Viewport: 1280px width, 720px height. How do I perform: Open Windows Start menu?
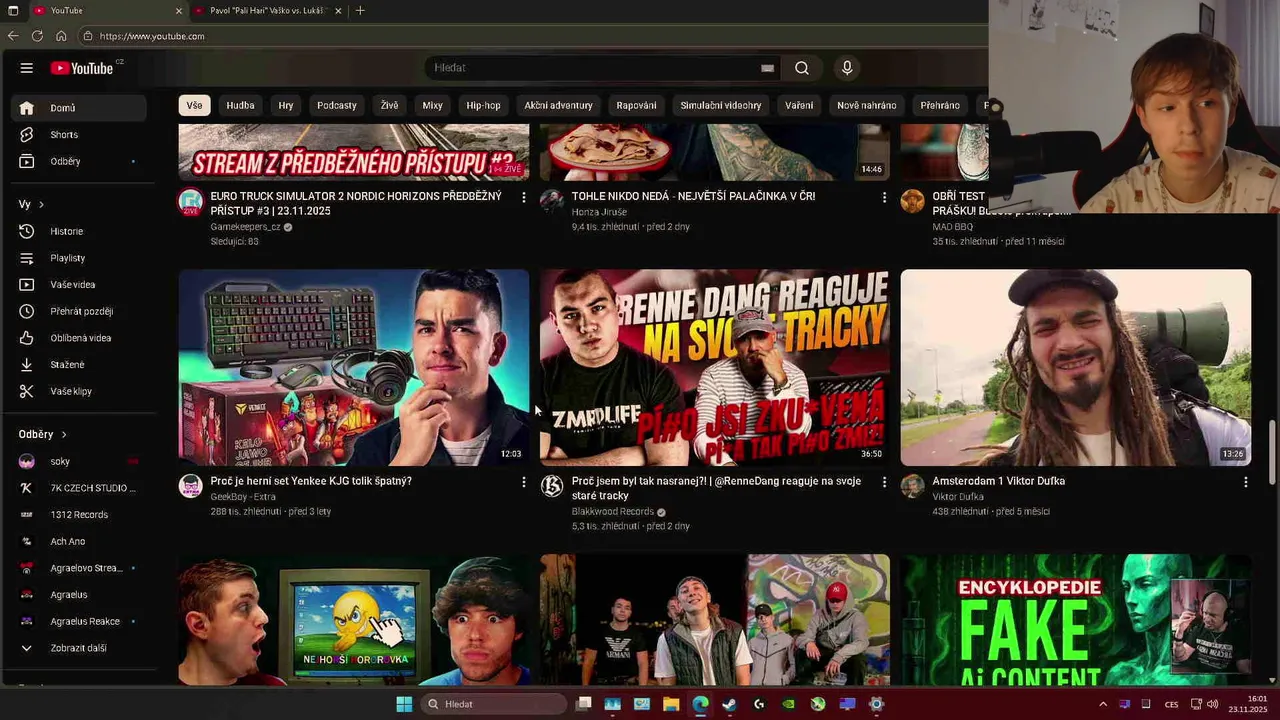coord(404,704)
